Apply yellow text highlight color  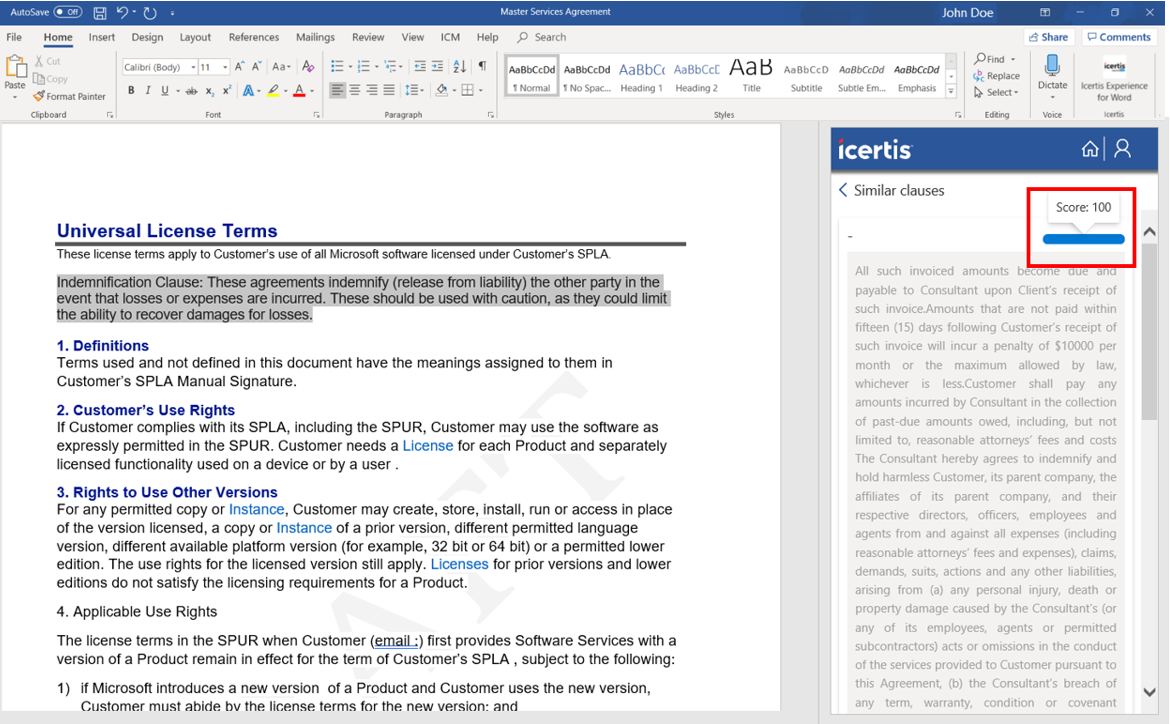click(273, 90)
